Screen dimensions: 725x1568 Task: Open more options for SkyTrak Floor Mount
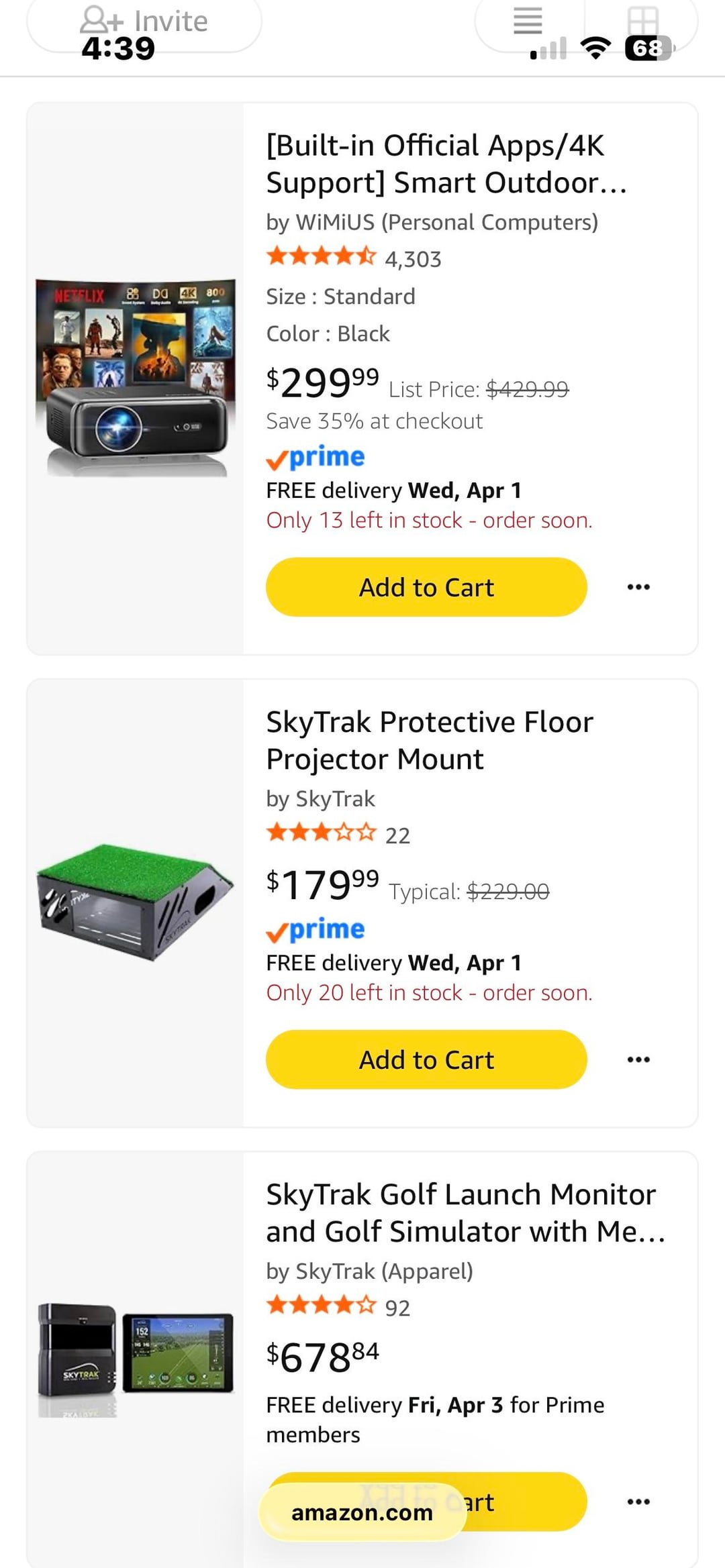click(x=638, y=1059)
